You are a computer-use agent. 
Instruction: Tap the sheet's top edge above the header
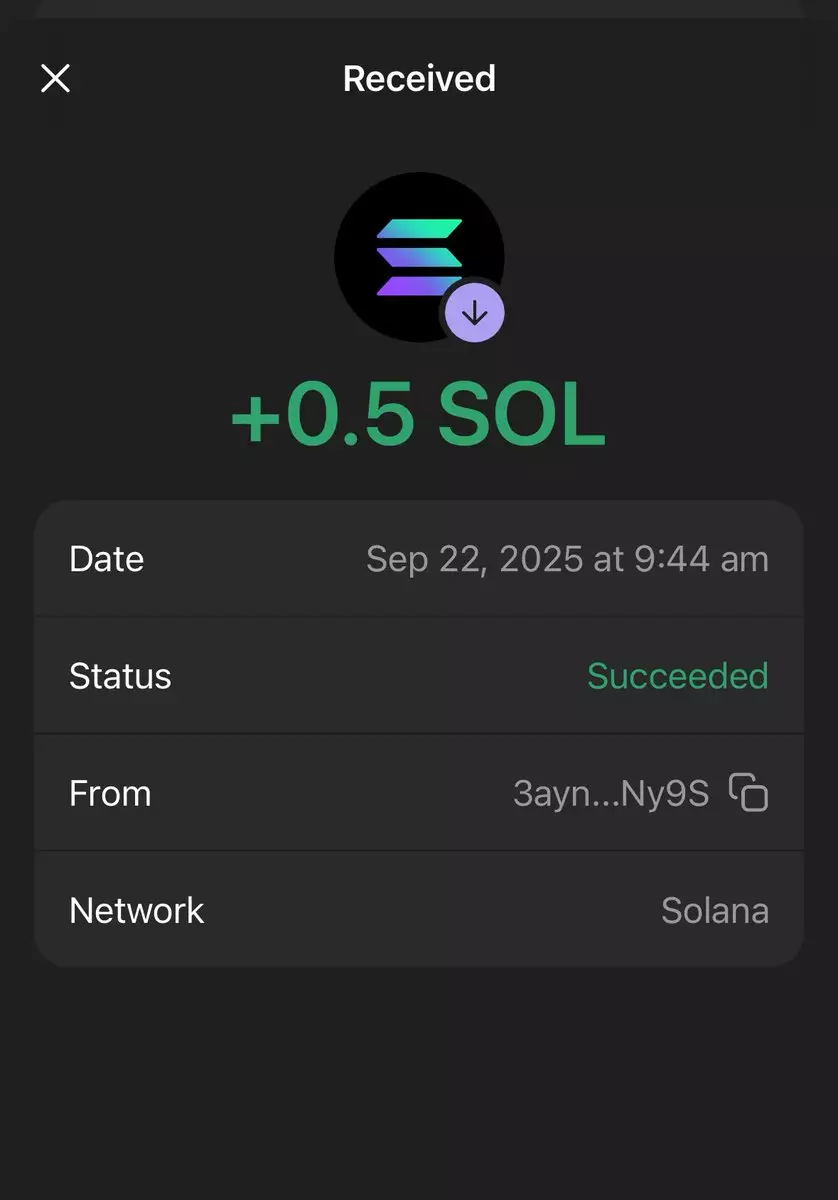point(419,10)
